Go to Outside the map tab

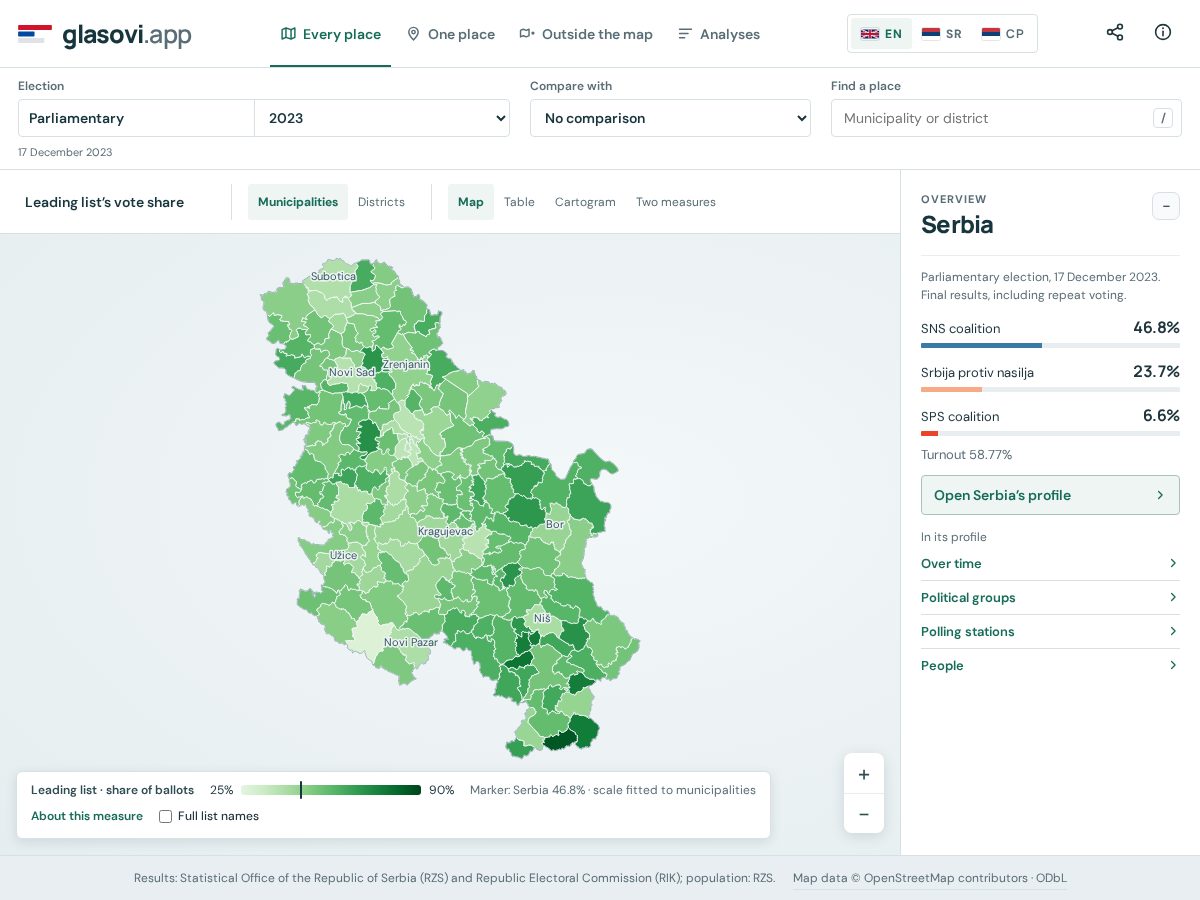click(586, 34)
